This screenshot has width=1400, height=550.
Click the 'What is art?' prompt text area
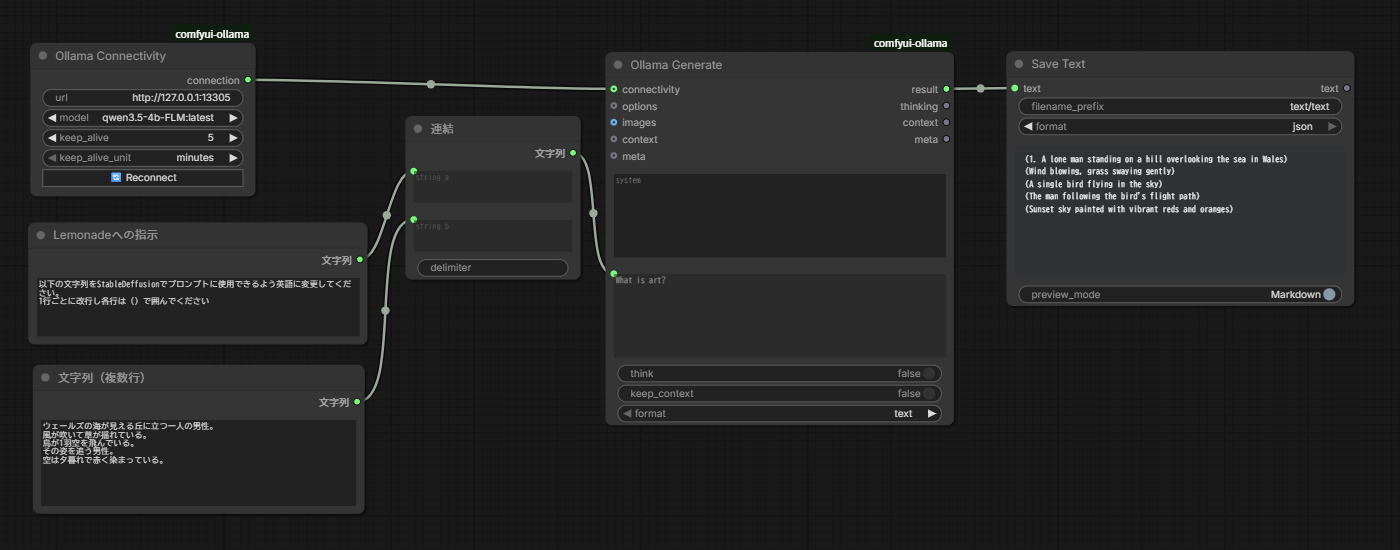pos(780,315)
